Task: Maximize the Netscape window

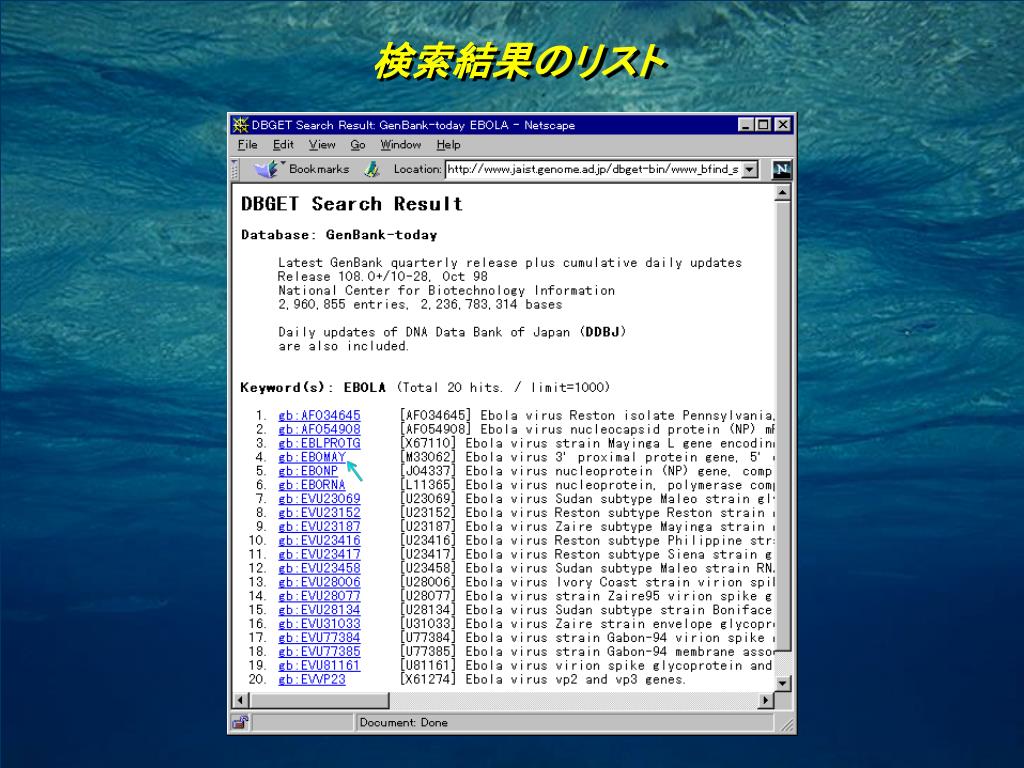Action: pos(763,124)
